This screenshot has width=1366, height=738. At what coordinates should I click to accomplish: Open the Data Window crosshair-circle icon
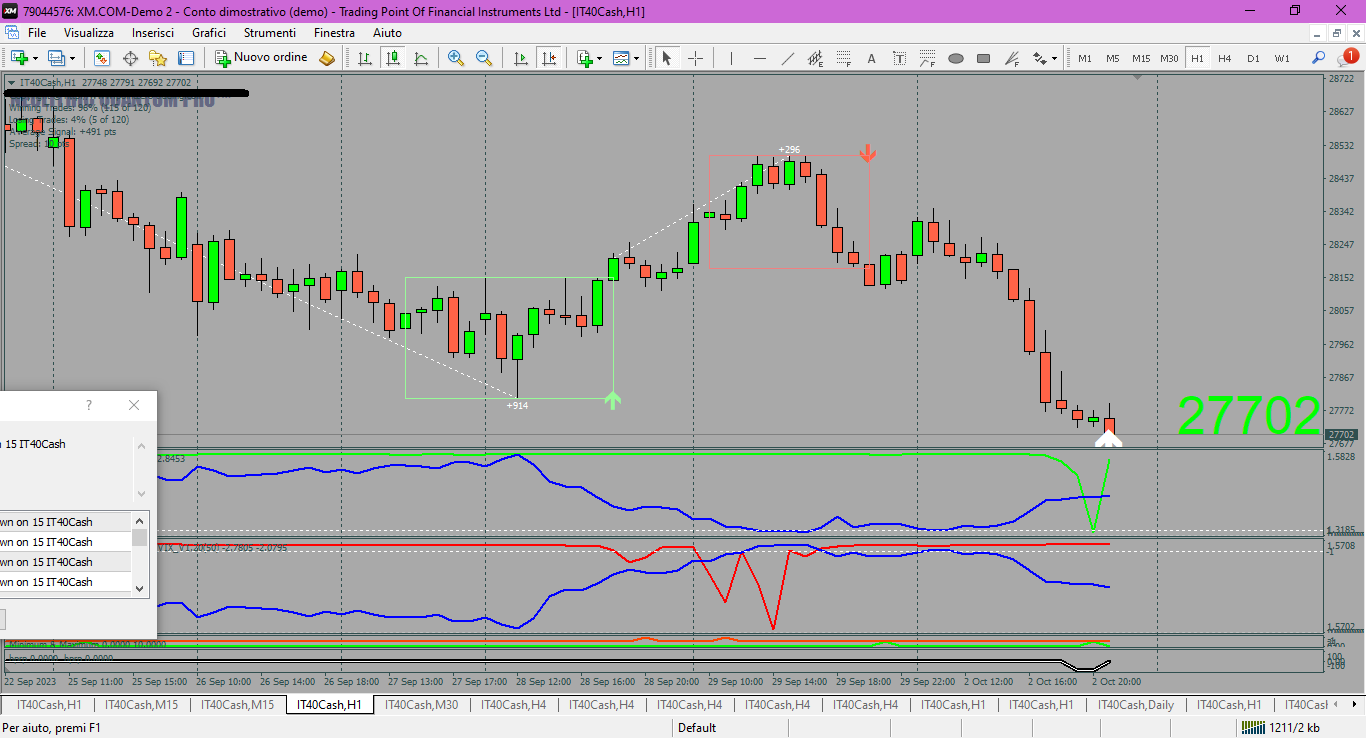pos(130,58)
